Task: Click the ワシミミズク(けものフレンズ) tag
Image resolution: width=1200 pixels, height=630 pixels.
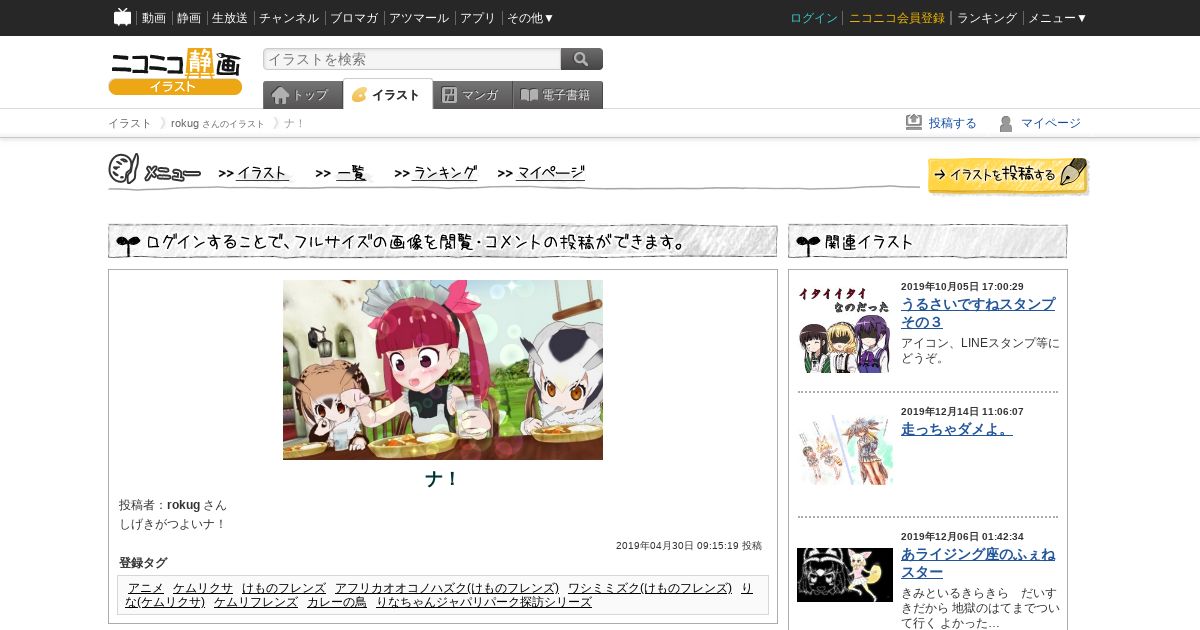Action: tap(650, 588)
